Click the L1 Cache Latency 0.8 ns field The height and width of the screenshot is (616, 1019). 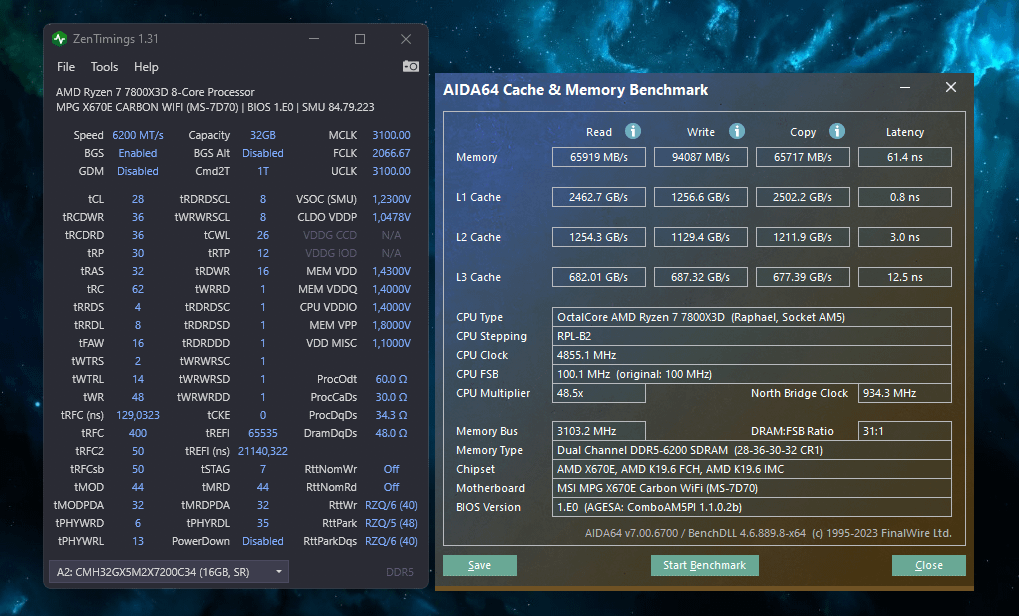click(x=905, y=197)
